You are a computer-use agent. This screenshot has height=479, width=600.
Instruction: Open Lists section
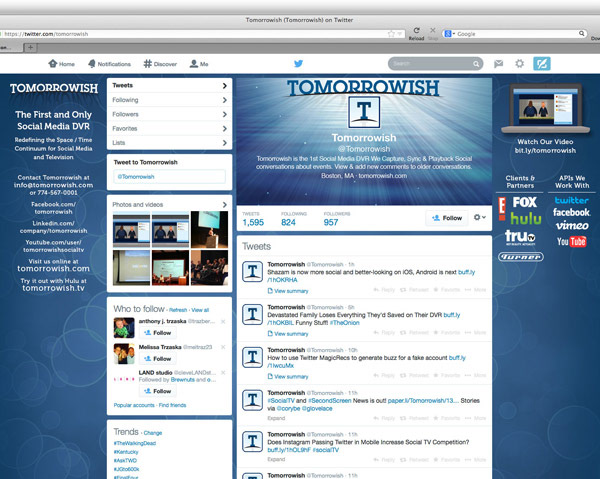170,143
